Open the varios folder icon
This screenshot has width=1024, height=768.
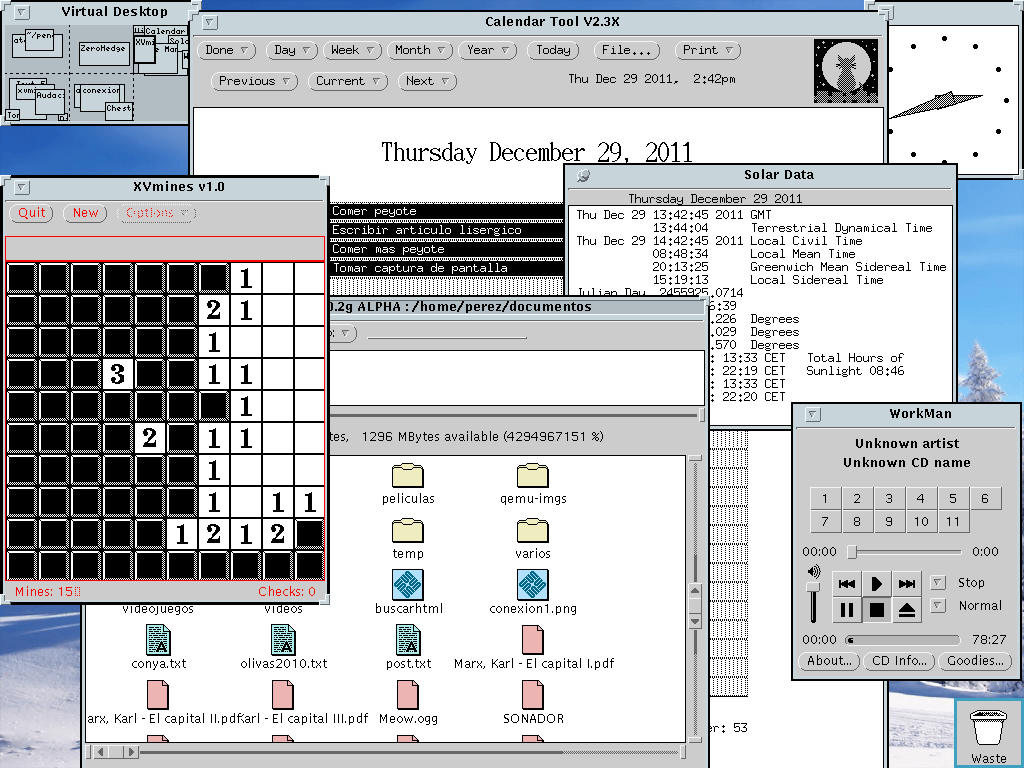[533, 531]
